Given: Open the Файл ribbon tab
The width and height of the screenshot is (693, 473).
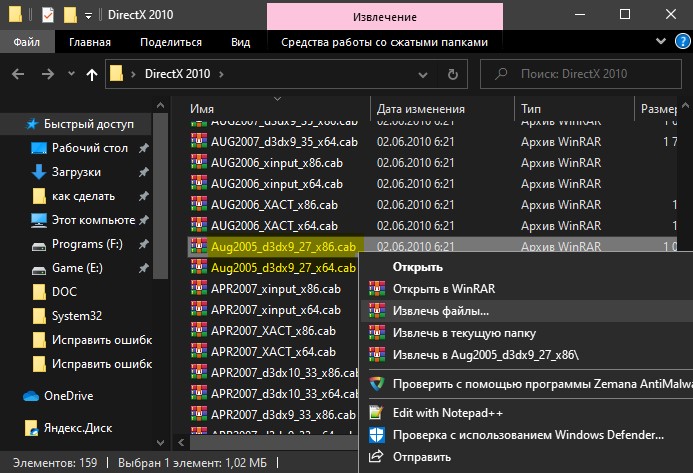Looking at the screenshot, I should 27,42.
